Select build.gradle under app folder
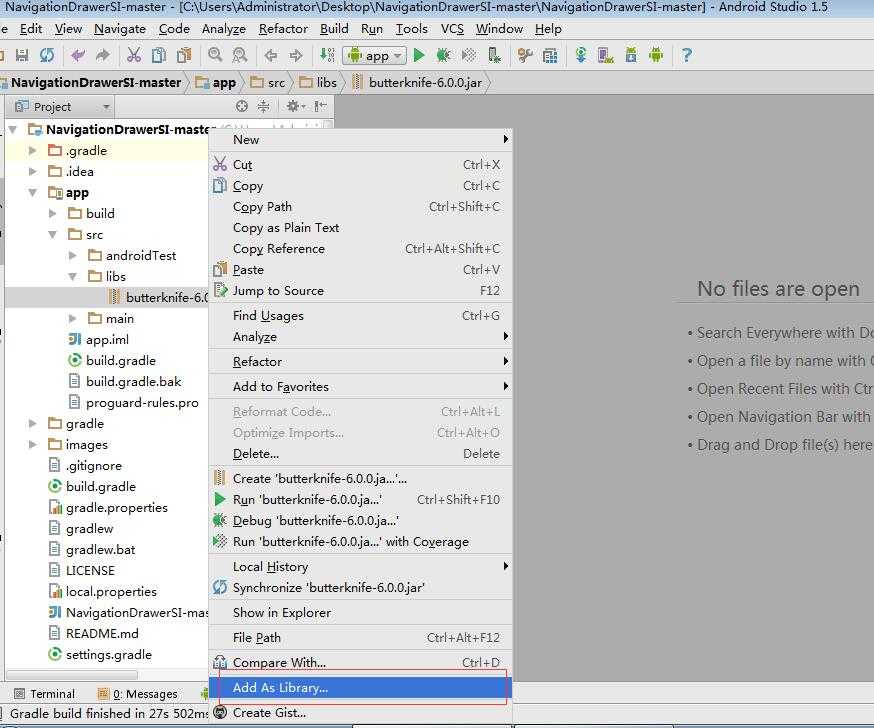The height and width of the screenshot is (728, 874). [111, 361]
